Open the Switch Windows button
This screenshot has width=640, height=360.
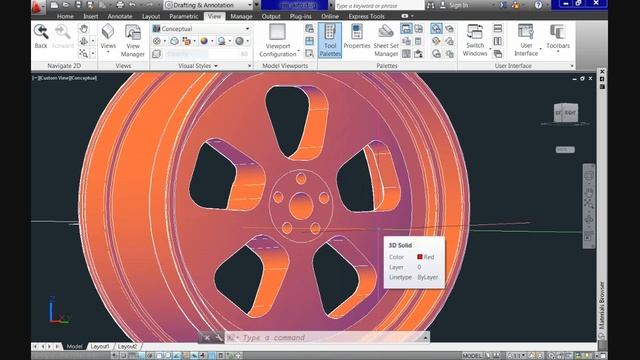[475, 40]
